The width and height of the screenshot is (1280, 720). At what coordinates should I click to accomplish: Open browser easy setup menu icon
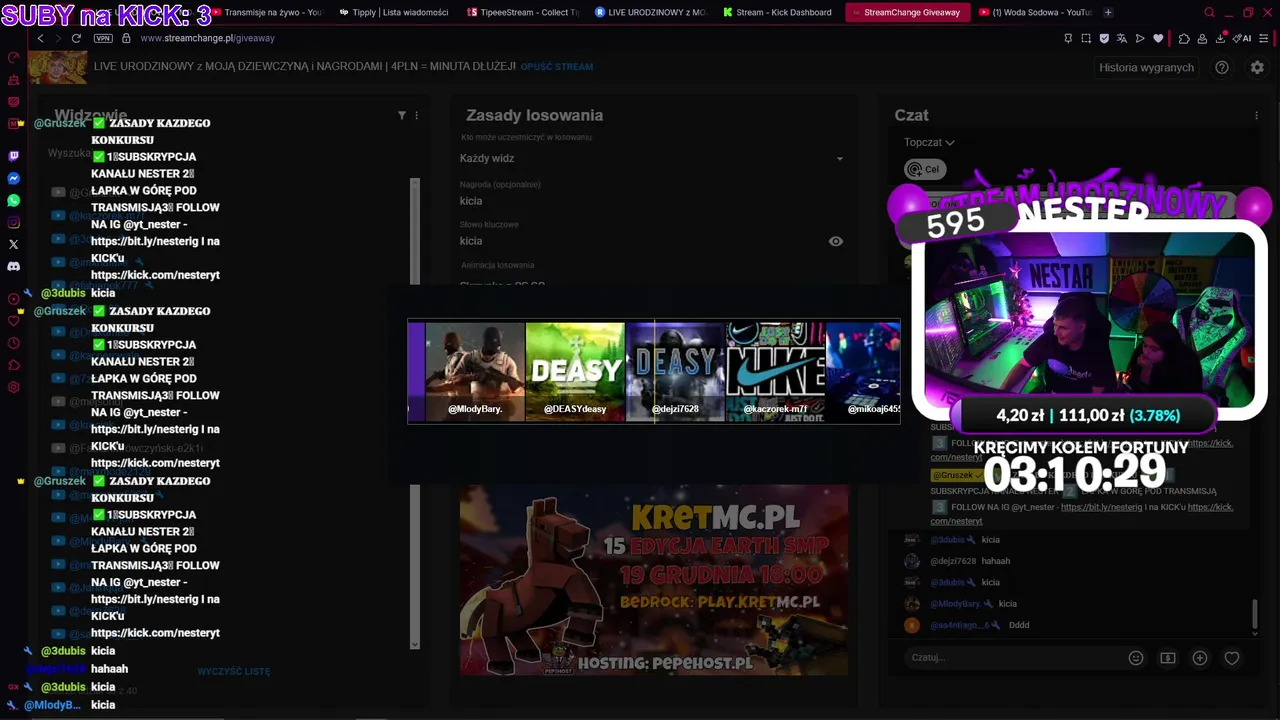coord(1265,38)
